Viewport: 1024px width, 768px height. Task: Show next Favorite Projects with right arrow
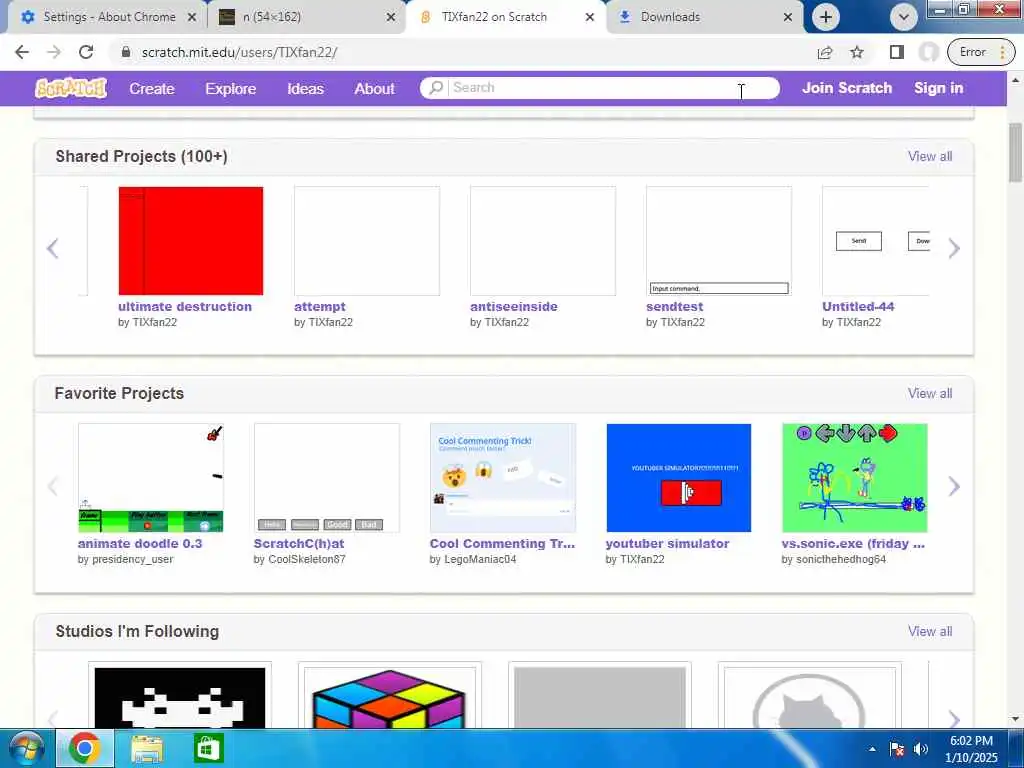(x=954, y=486)
